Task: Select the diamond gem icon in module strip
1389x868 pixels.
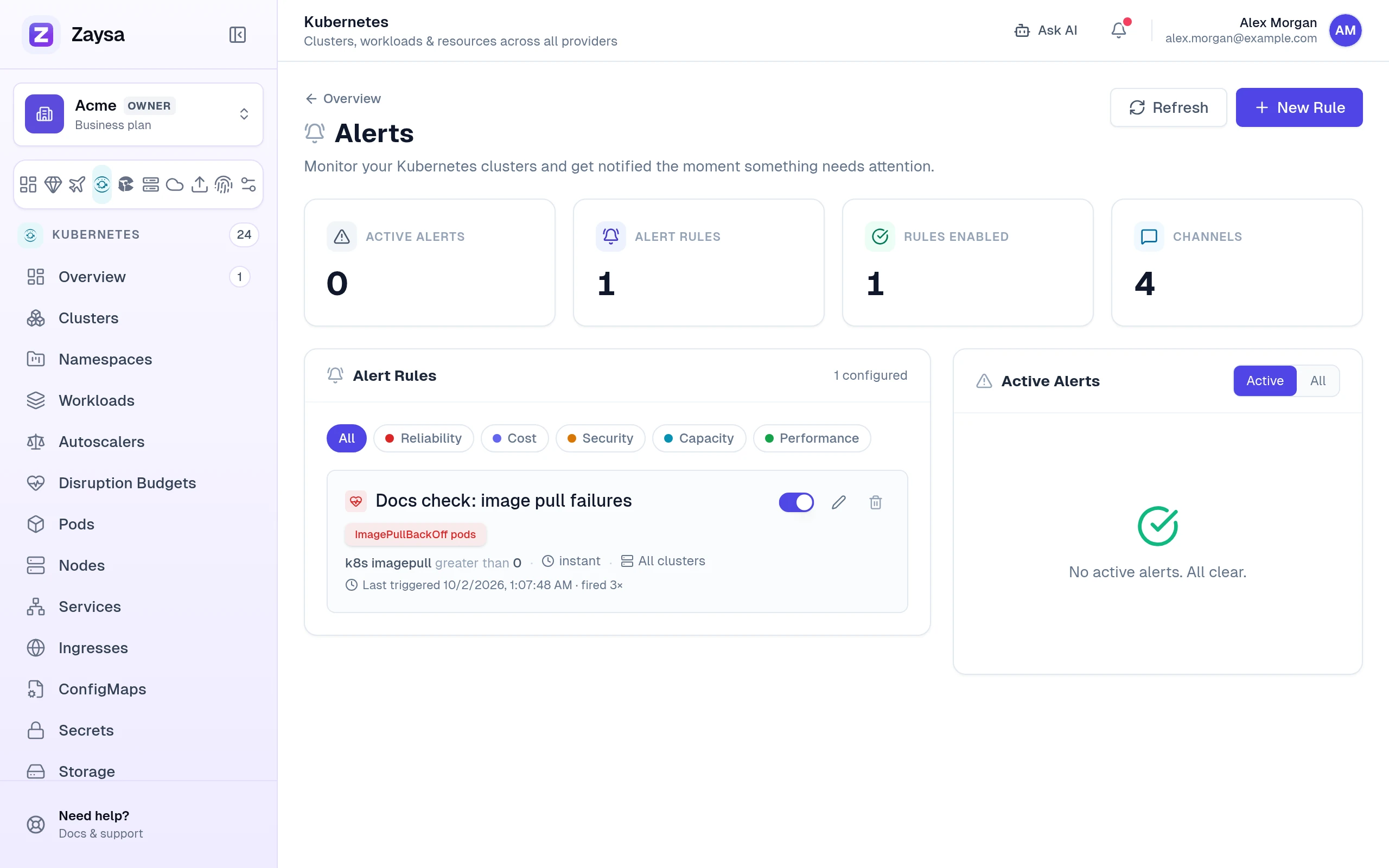Action: pos(53,184)
